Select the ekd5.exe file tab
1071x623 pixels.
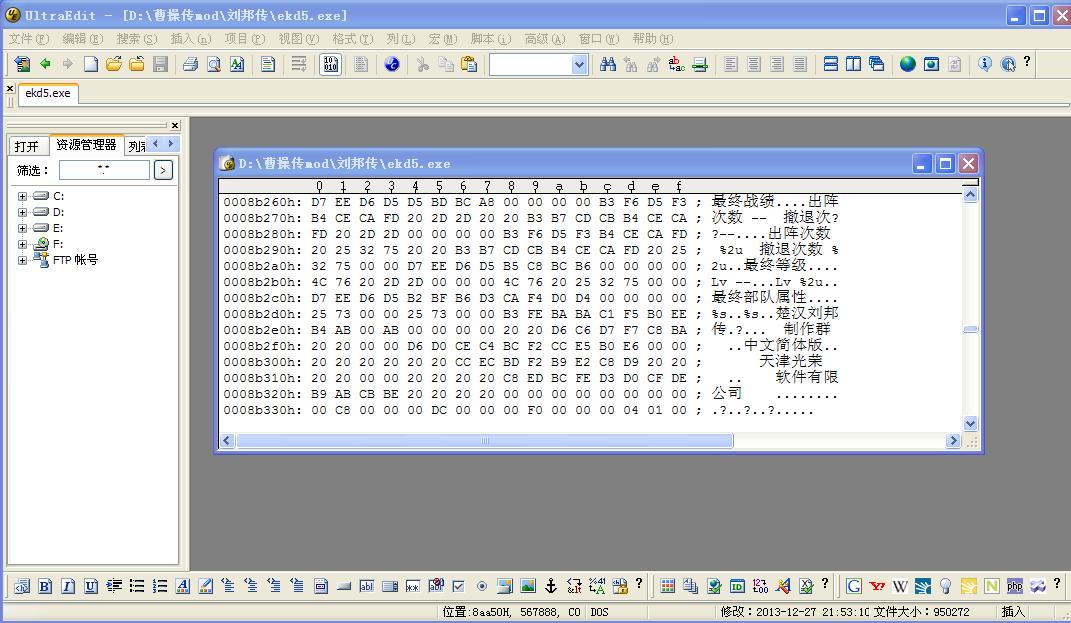48,93
